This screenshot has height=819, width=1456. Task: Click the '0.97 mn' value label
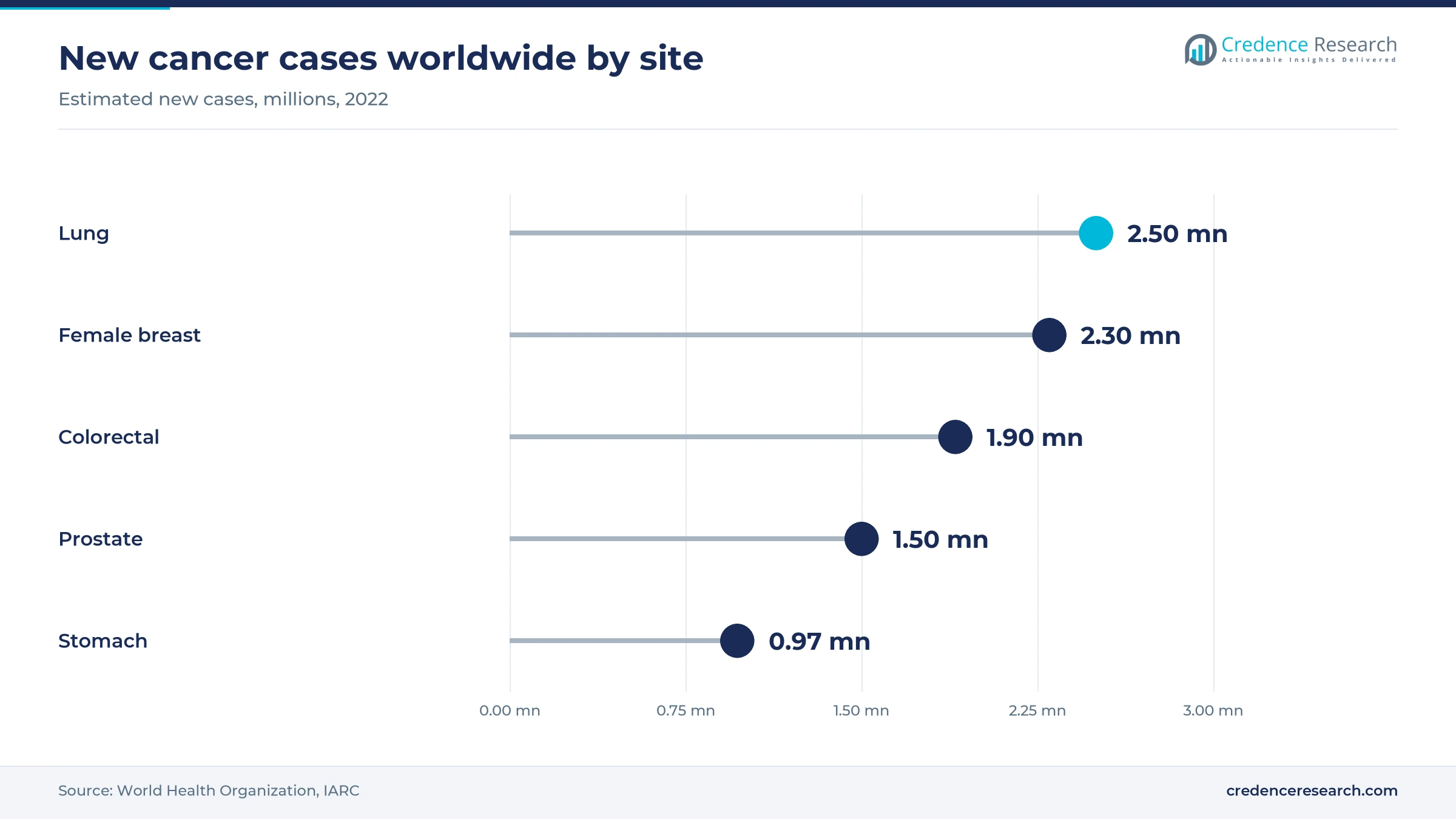[819, 641]
